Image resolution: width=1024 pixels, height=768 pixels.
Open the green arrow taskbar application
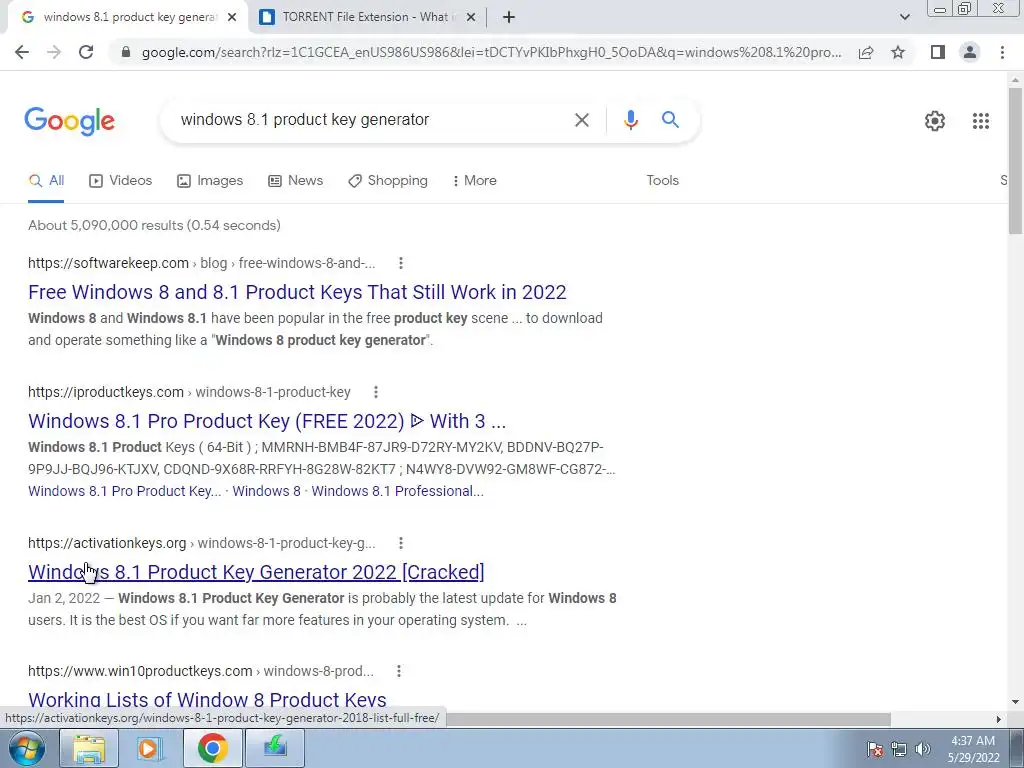tap(274, 748)
